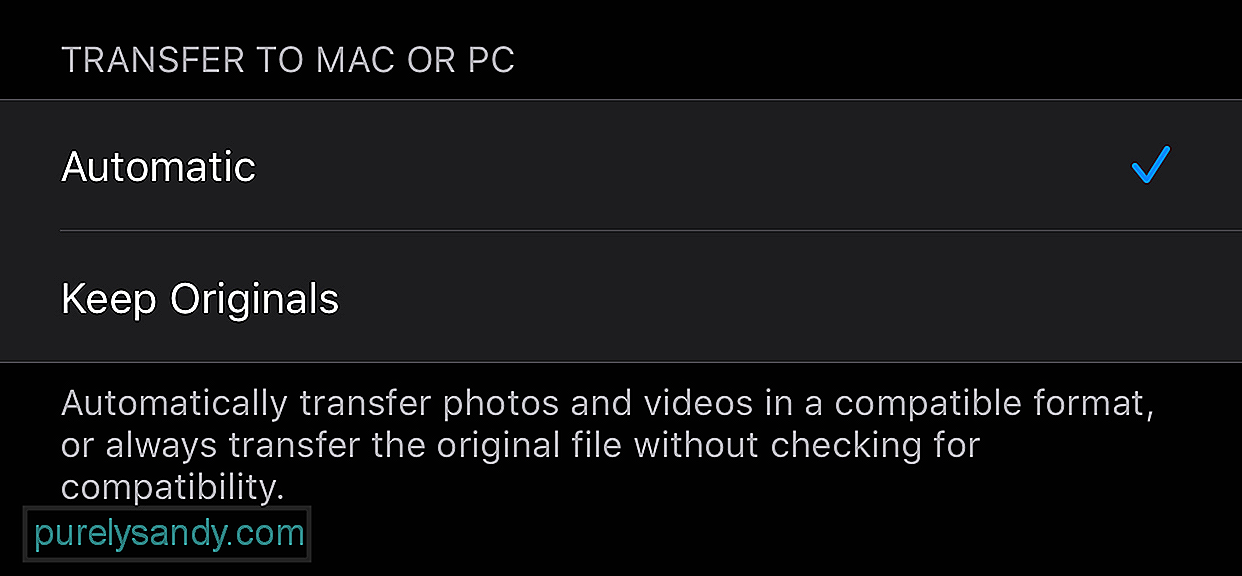Click the 'Keep Originals' label text
Viewport: 1242px width, 576px height.
(200, 299)
